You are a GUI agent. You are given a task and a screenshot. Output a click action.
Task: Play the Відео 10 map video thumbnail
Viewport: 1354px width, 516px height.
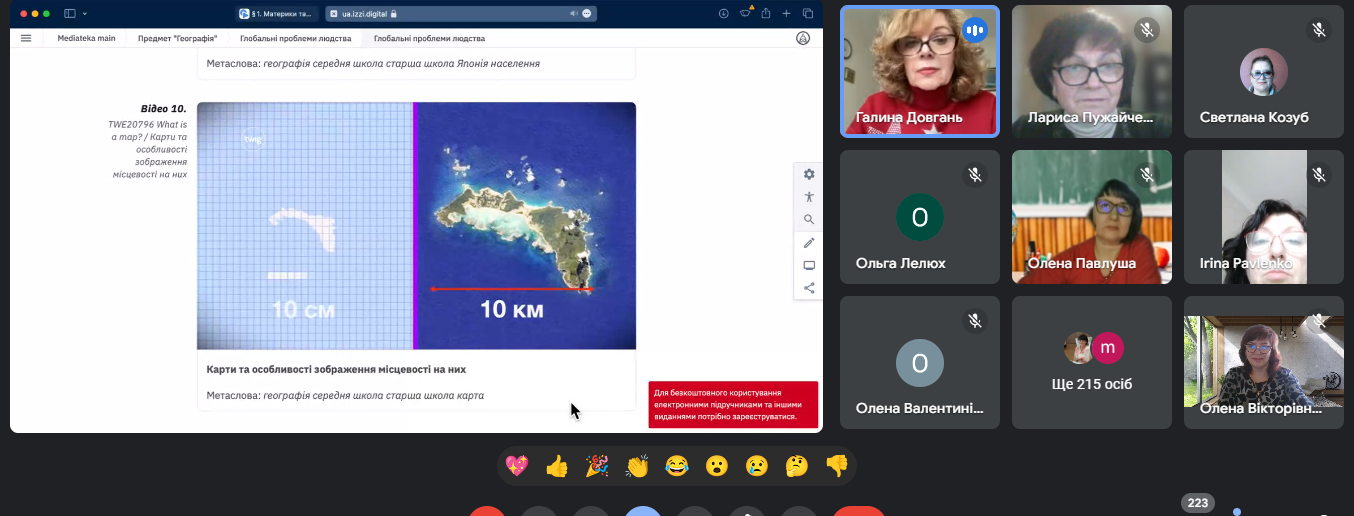coord(416,225)
